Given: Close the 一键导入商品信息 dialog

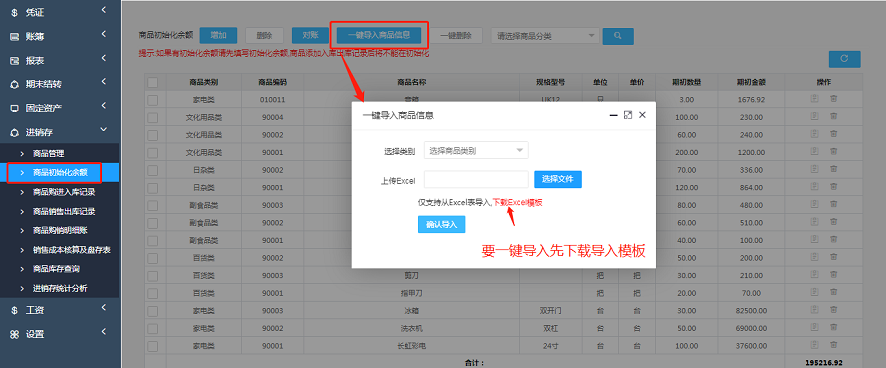Looking at the screenshot, I should tap(642, 115).
